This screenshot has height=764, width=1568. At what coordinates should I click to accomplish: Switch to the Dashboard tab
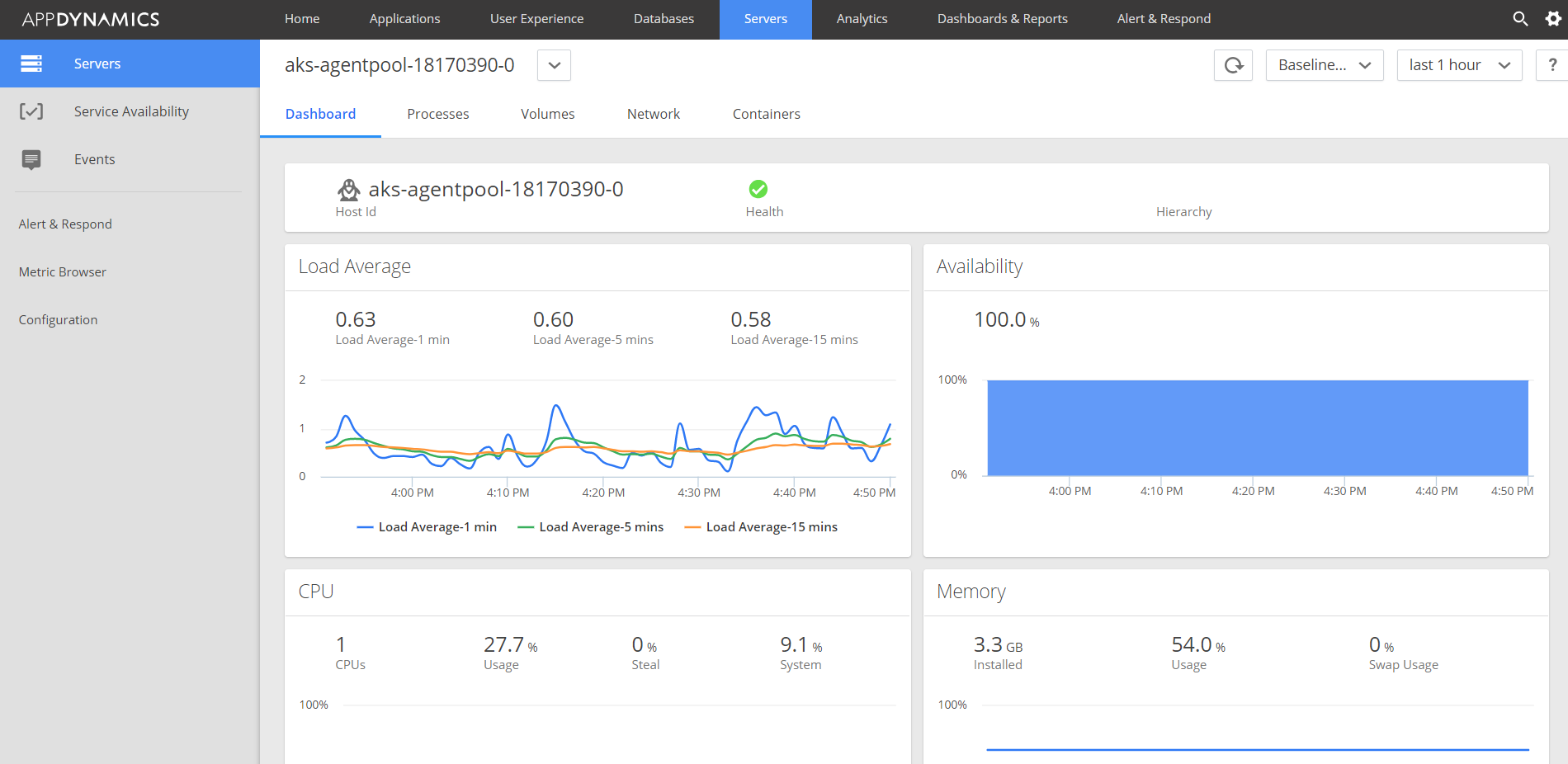click(x=321, y=114)
